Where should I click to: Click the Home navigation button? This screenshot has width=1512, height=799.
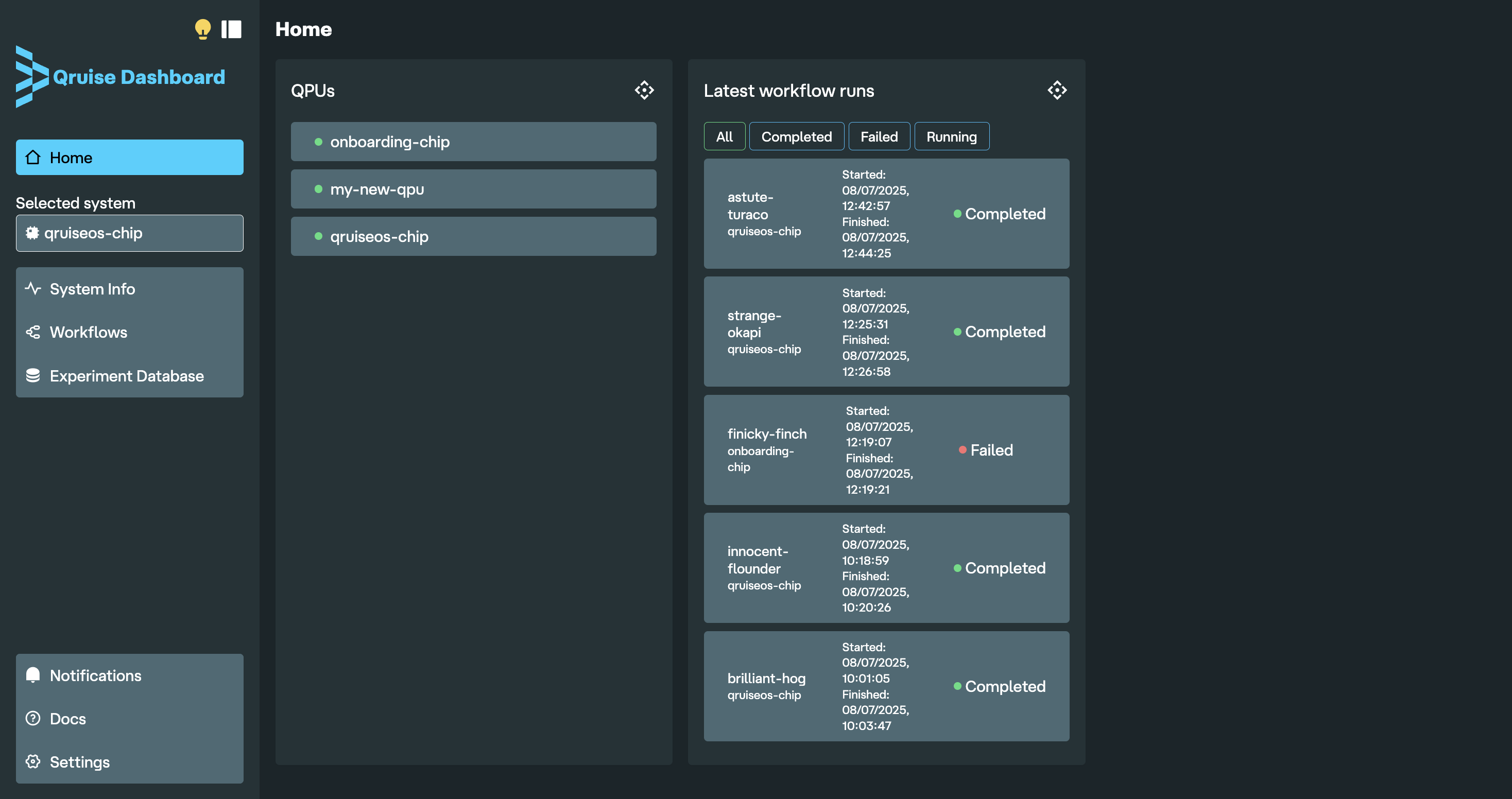(129, 157)
